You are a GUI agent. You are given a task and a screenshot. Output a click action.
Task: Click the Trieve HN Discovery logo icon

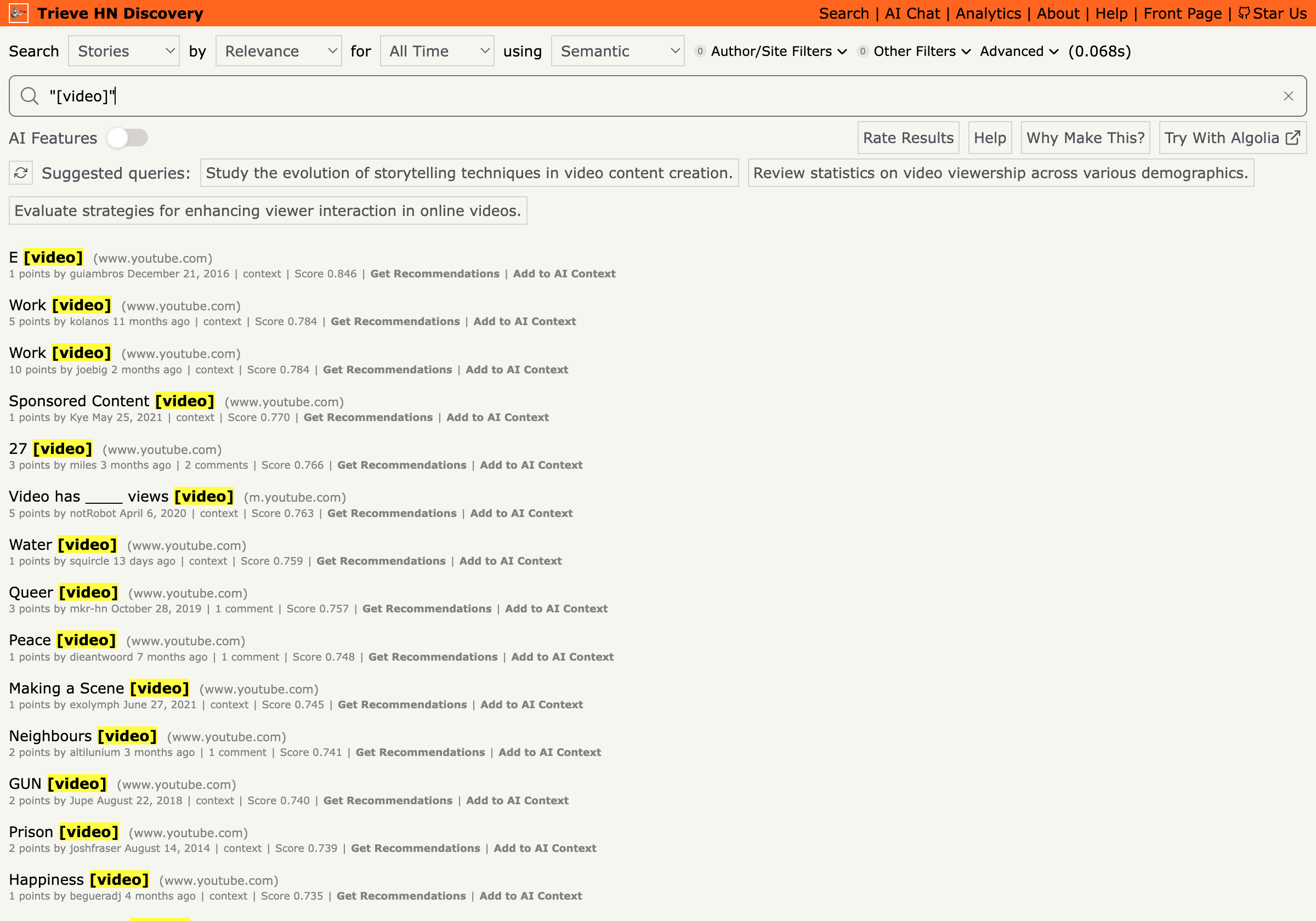20,13
